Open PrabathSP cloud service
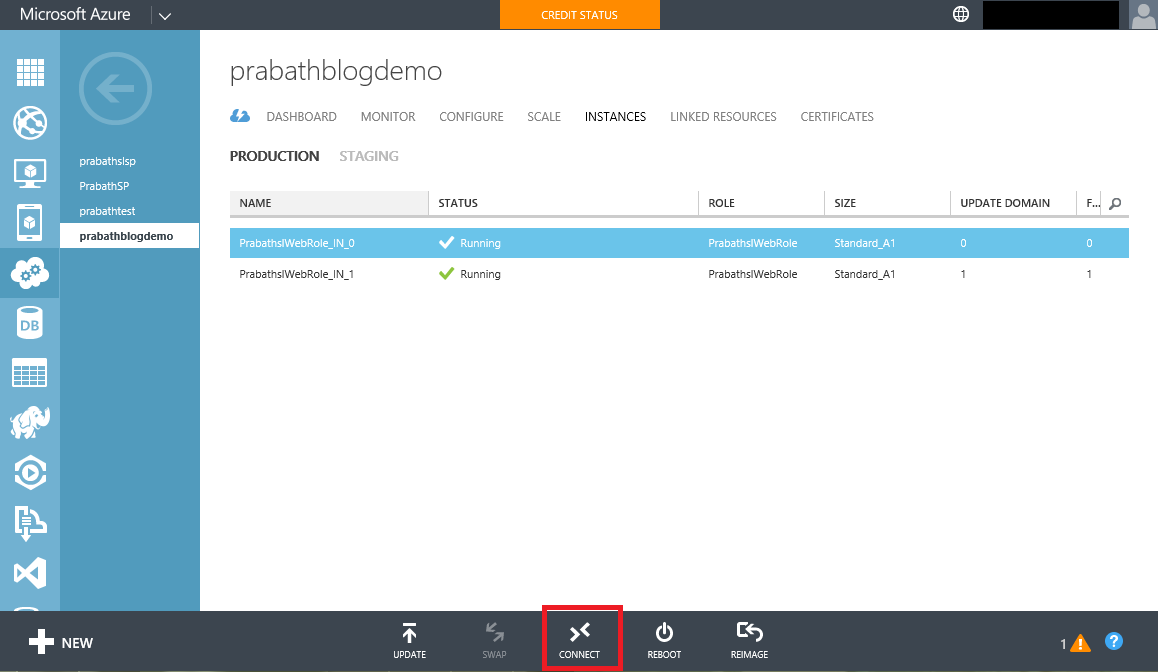Image resolution: width=1158 pixels, height=672 pixels. (x=104, y=186)
